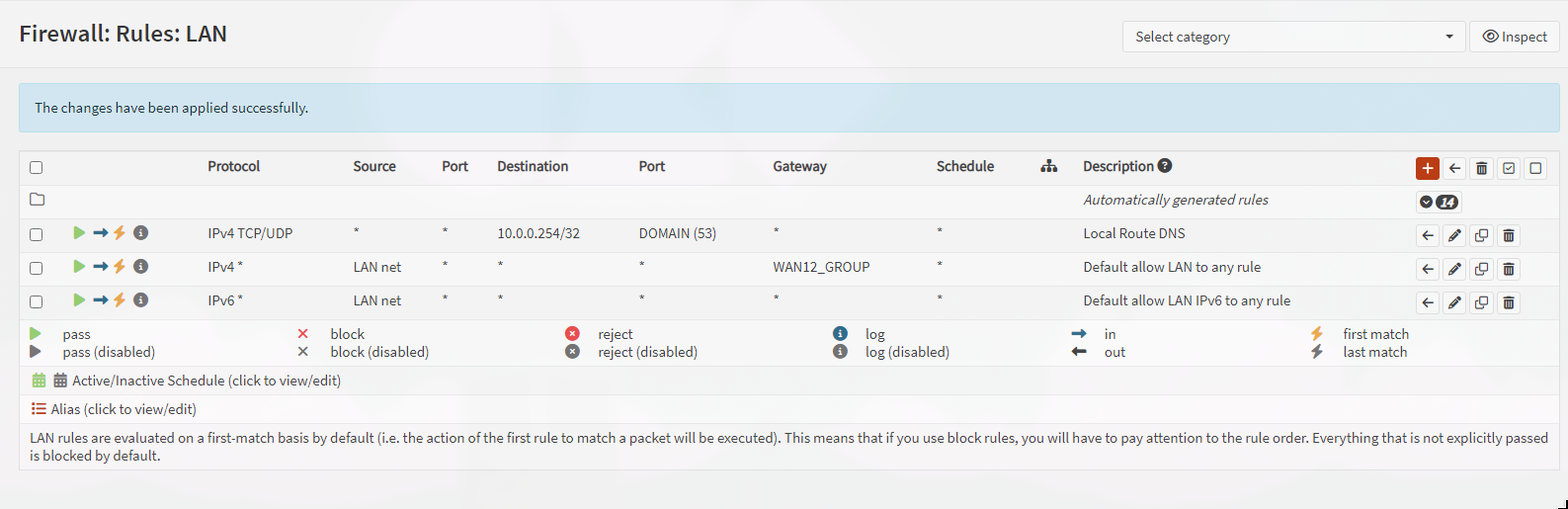Disable the Local Route DNS pass rule
Screen dimensions: 1568x509
coord(79,233)
